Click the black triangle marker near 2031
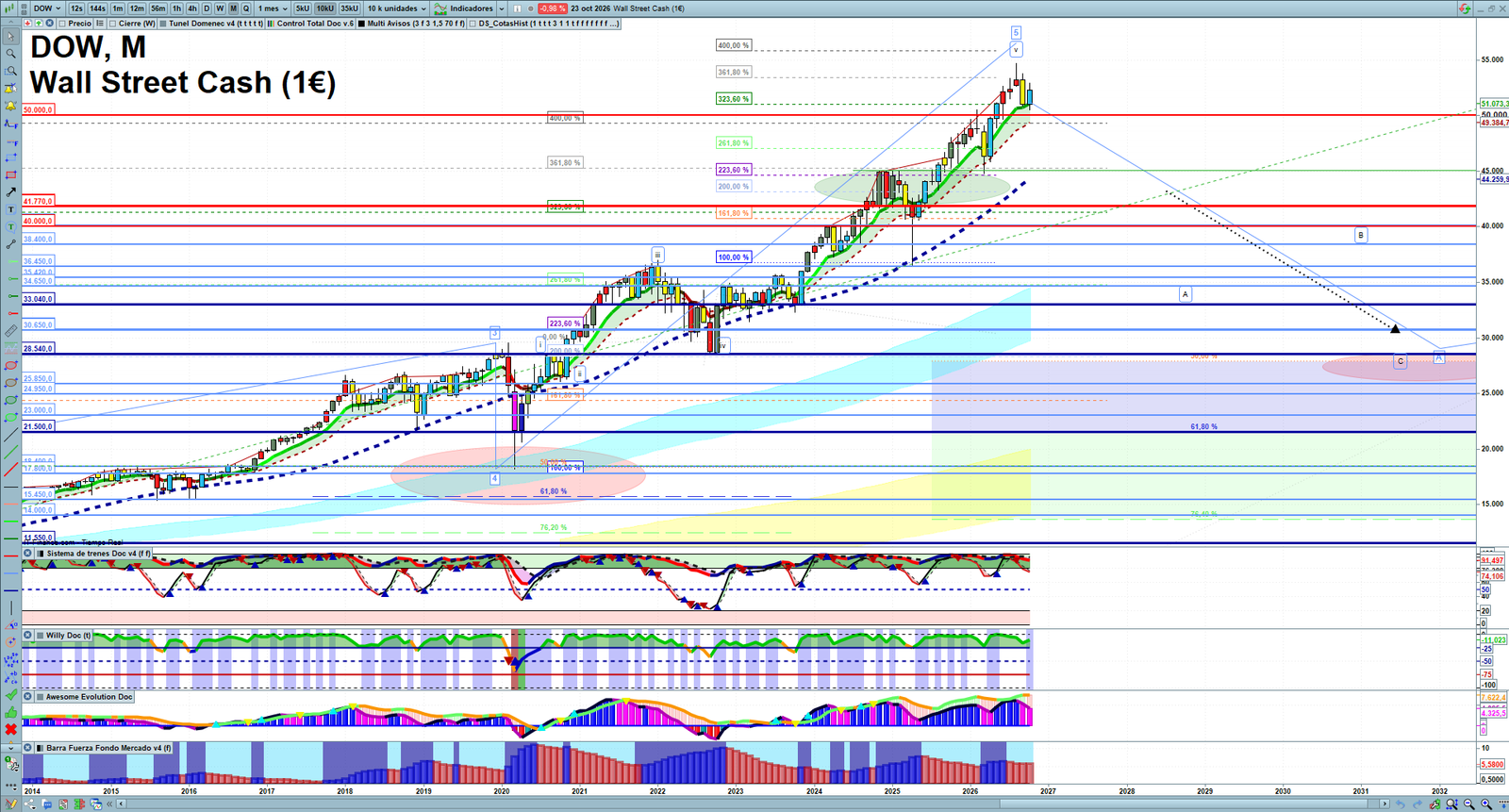Image resolution: width=1509 pixels, height=812 pixels. point(1395,328)
